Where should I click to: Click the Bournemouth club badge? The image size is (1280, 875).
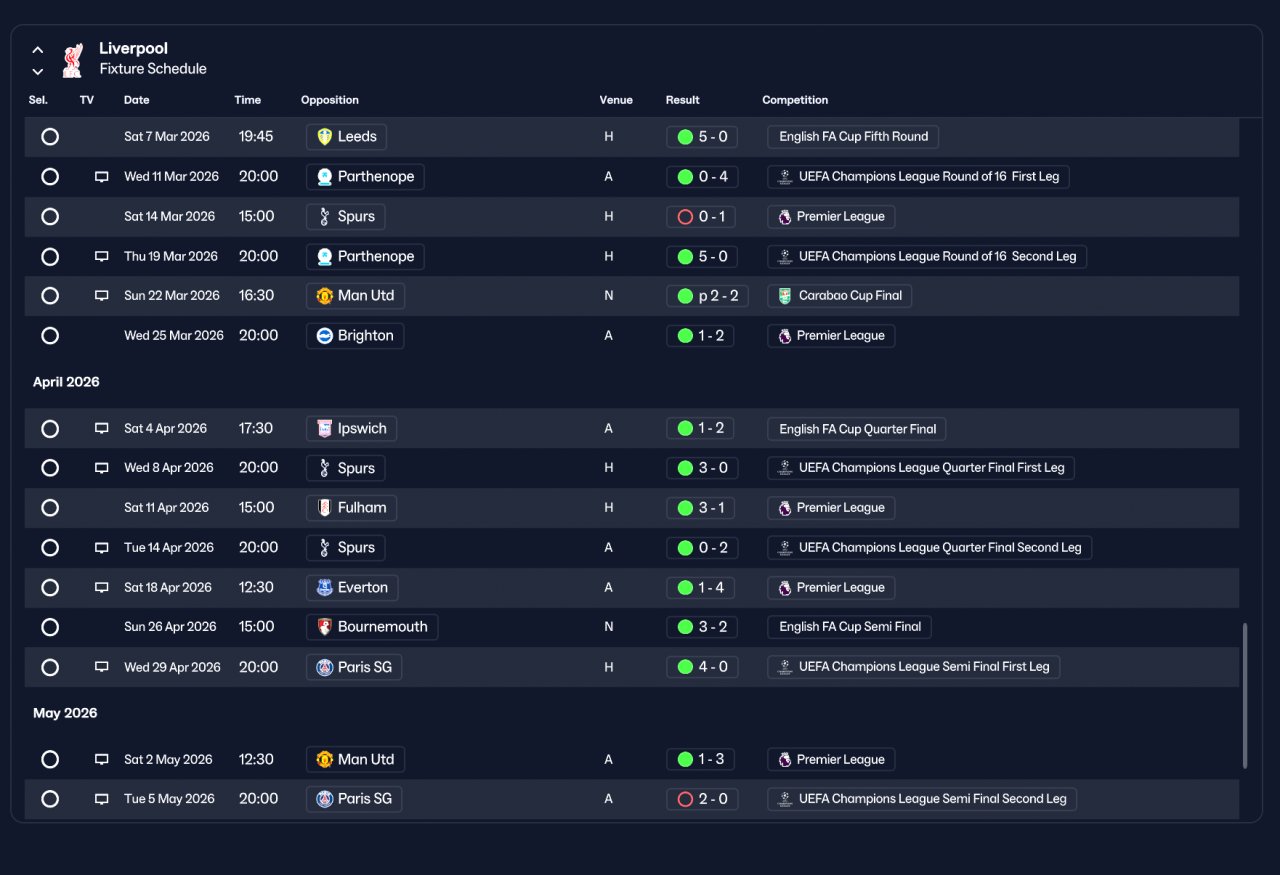(x=324, y=627)
